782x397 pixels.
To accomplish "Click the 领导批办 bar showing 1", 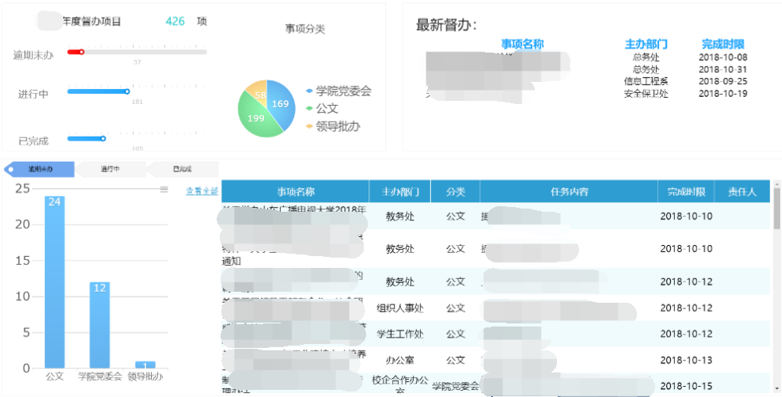I will coord(145,365).
